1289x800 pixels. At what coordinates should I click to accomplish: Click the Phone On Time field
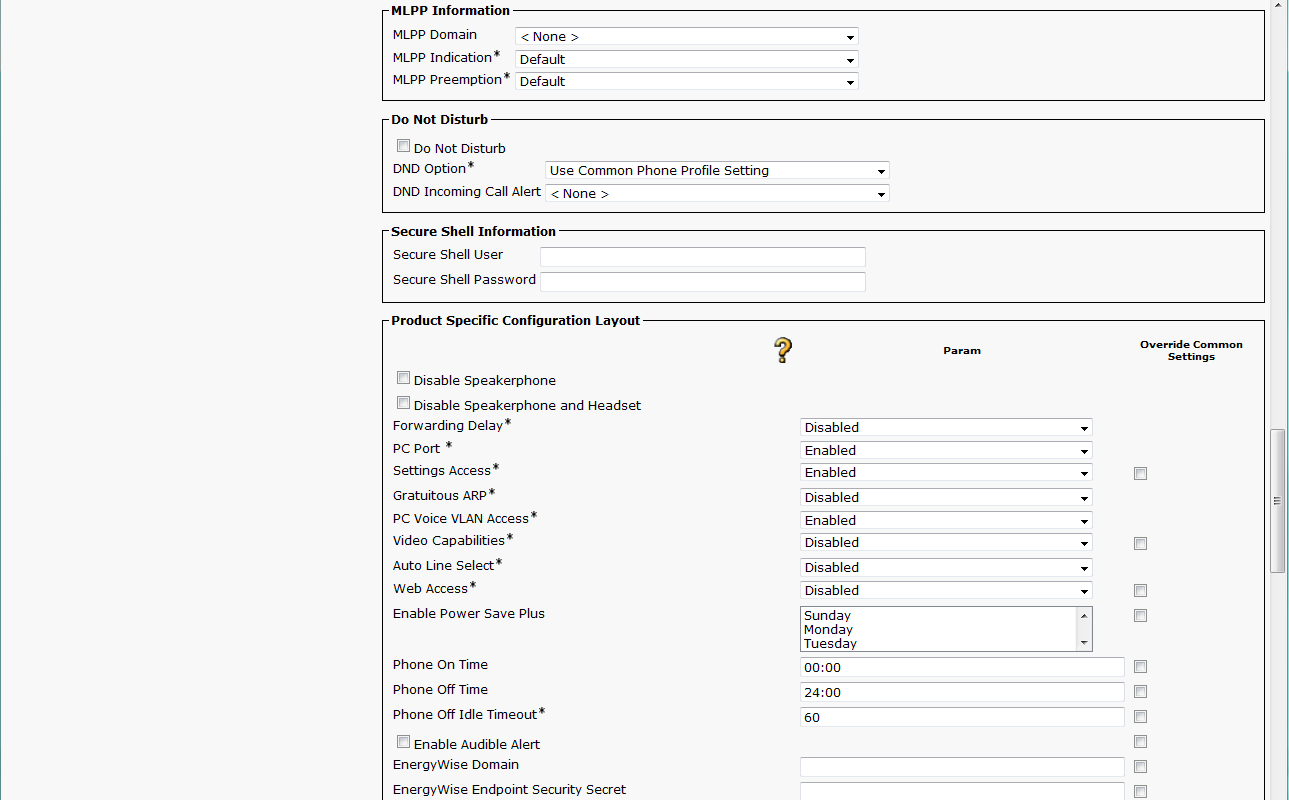click(961, 667)
